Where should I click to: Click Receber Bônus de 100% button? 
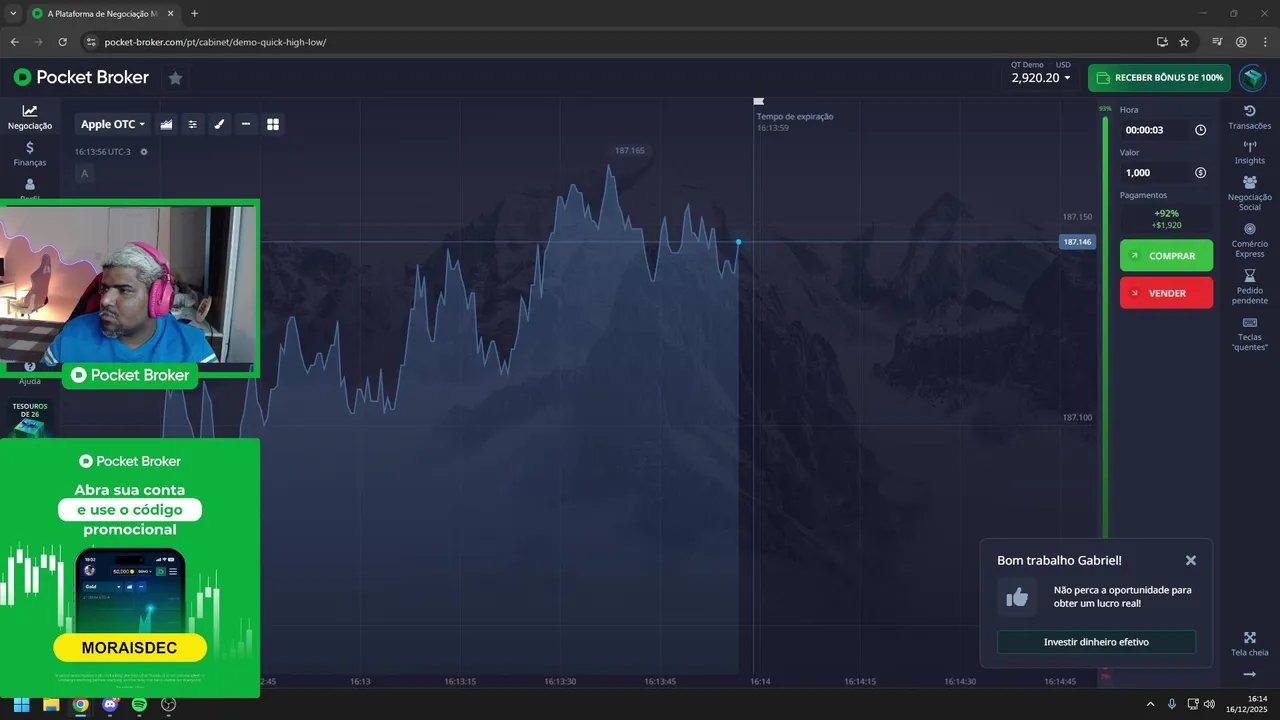pyautogui.click(x=1159, y=77)
